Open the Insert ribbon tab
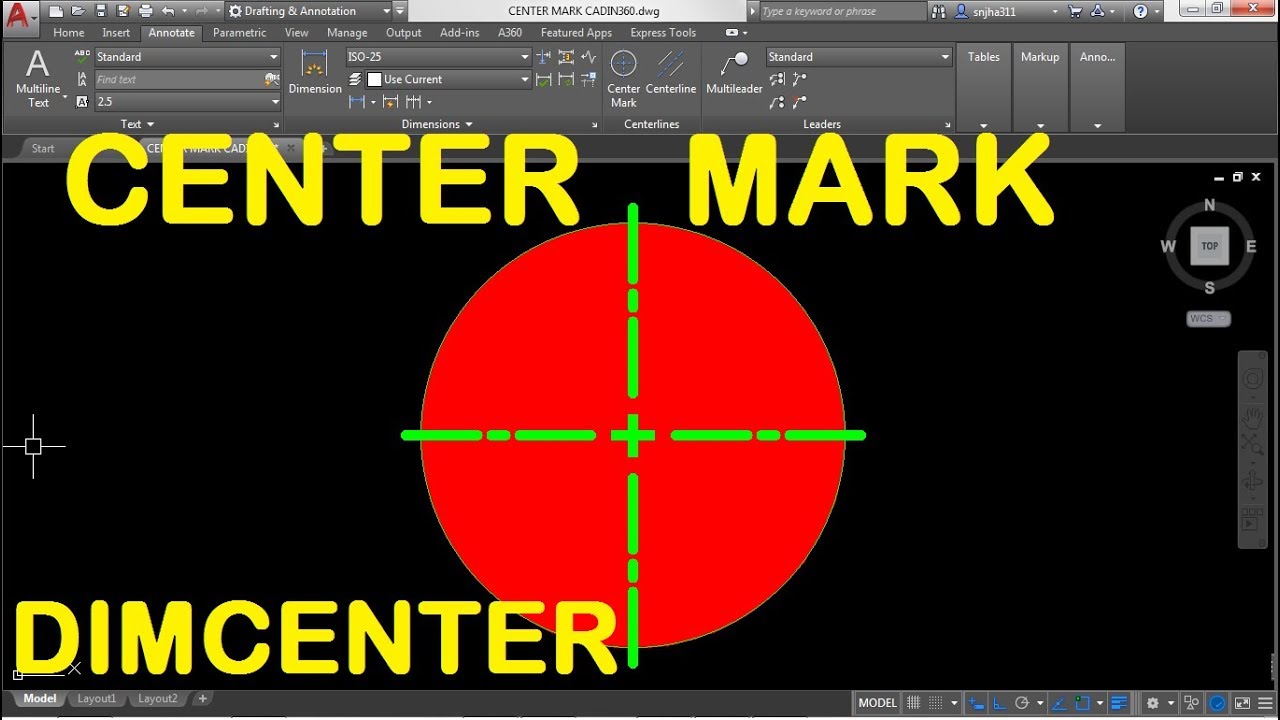 pyautogui.click(x=116, y=33)
